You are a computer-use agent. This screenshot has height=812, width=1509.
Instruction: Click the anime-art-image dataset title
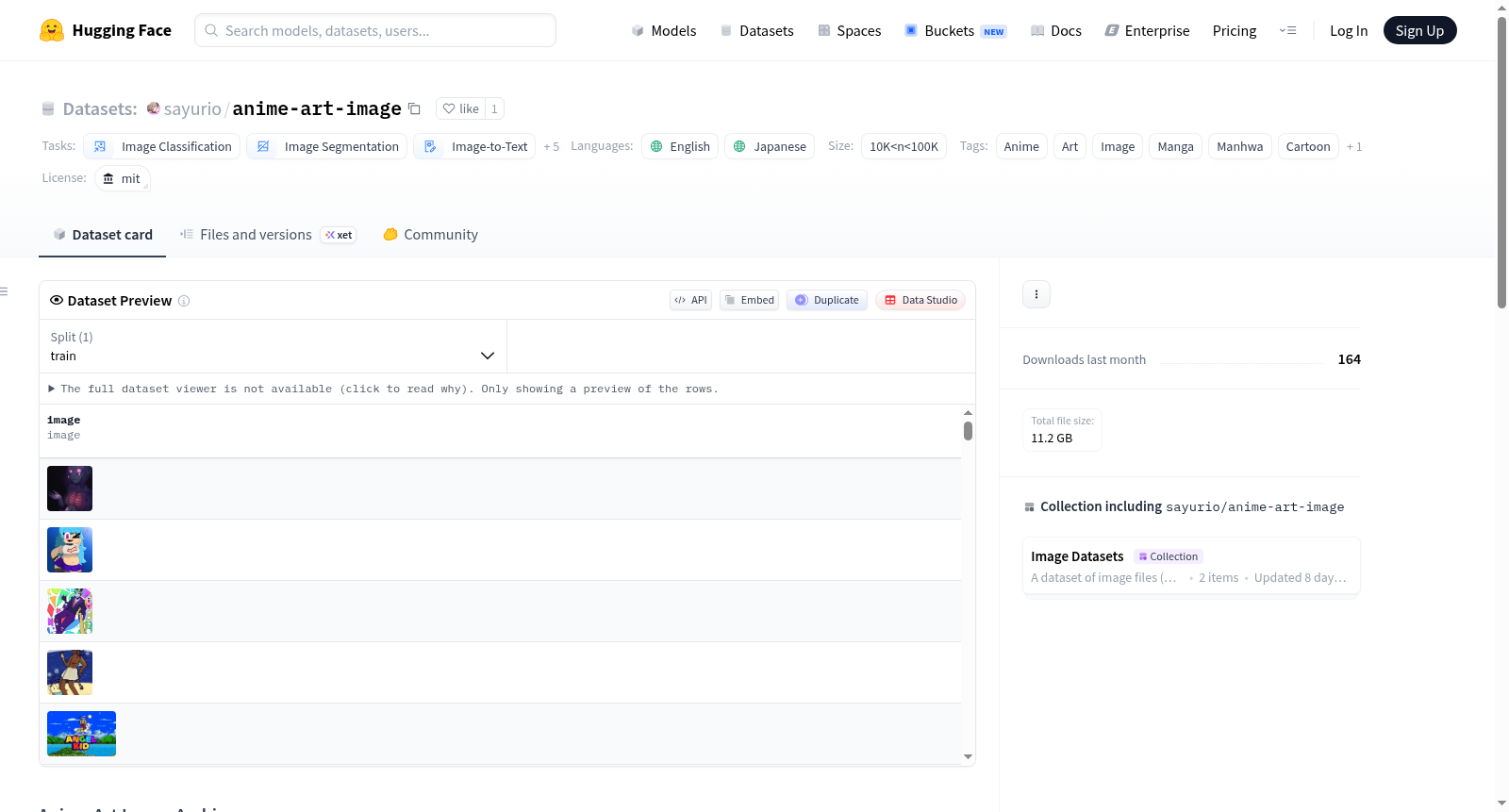tap(317, 108)
